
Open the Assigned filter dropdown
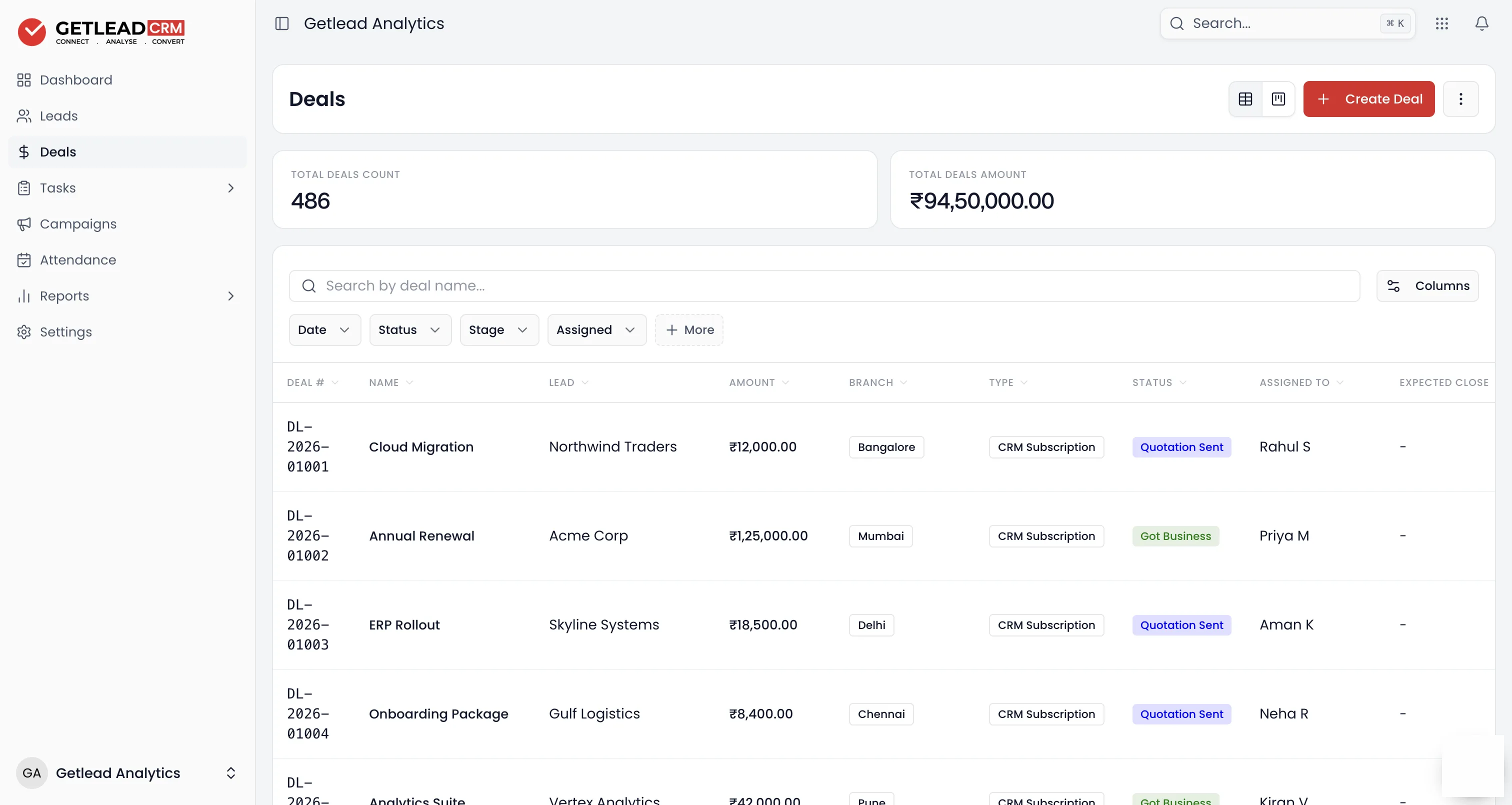tap(597, 330)
